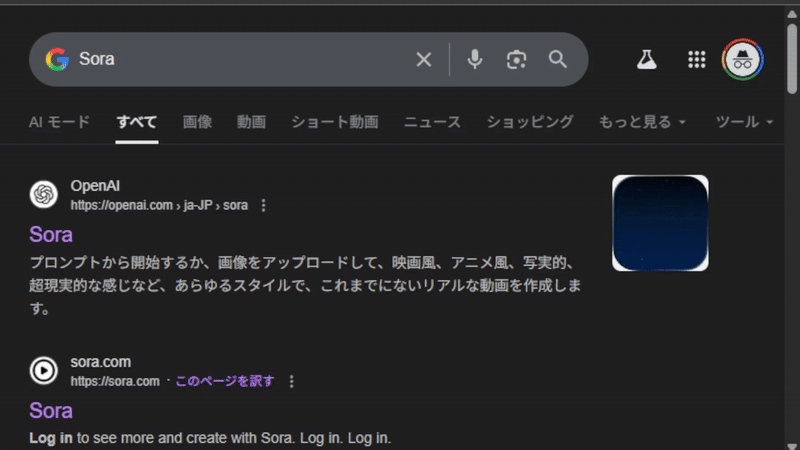Expand the ツール dropdown
Image resolution: width=800 pixels, height=450 pixels.
[744, 122]
